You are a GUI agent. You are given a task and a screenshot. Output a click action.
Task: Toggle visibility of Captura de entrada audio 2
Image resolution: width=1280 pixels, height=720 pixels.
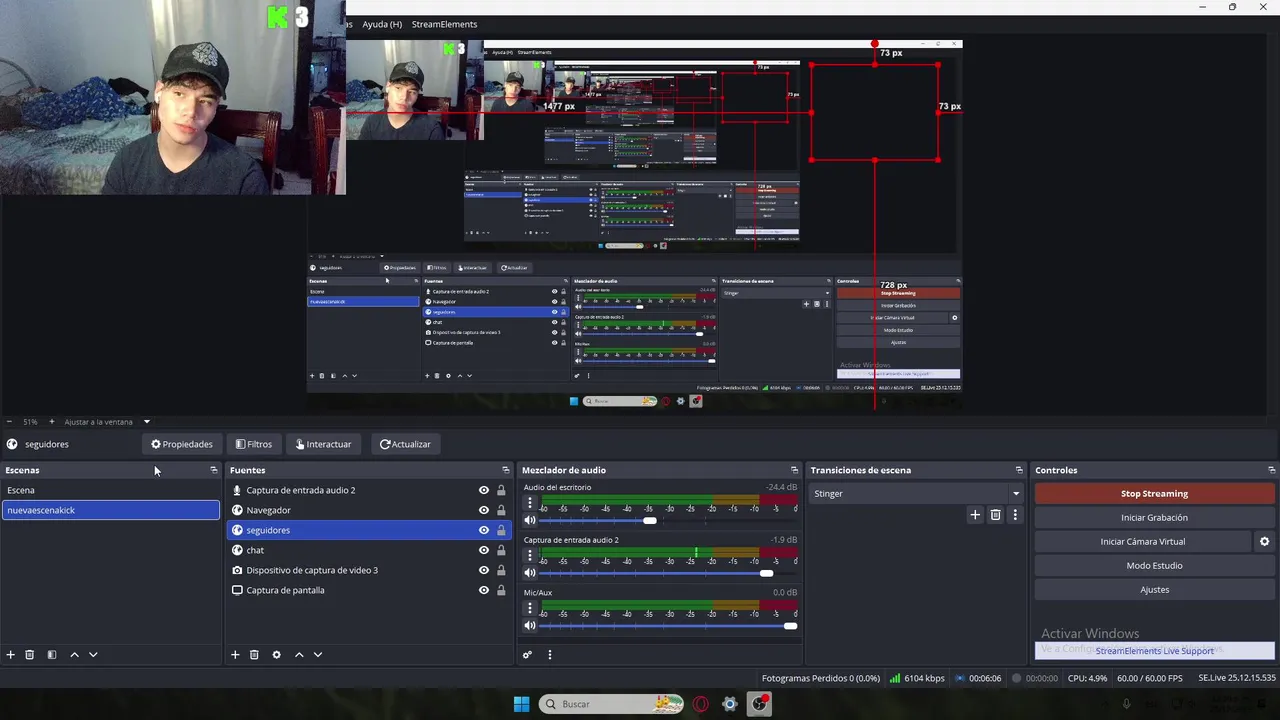click(484, 490)
